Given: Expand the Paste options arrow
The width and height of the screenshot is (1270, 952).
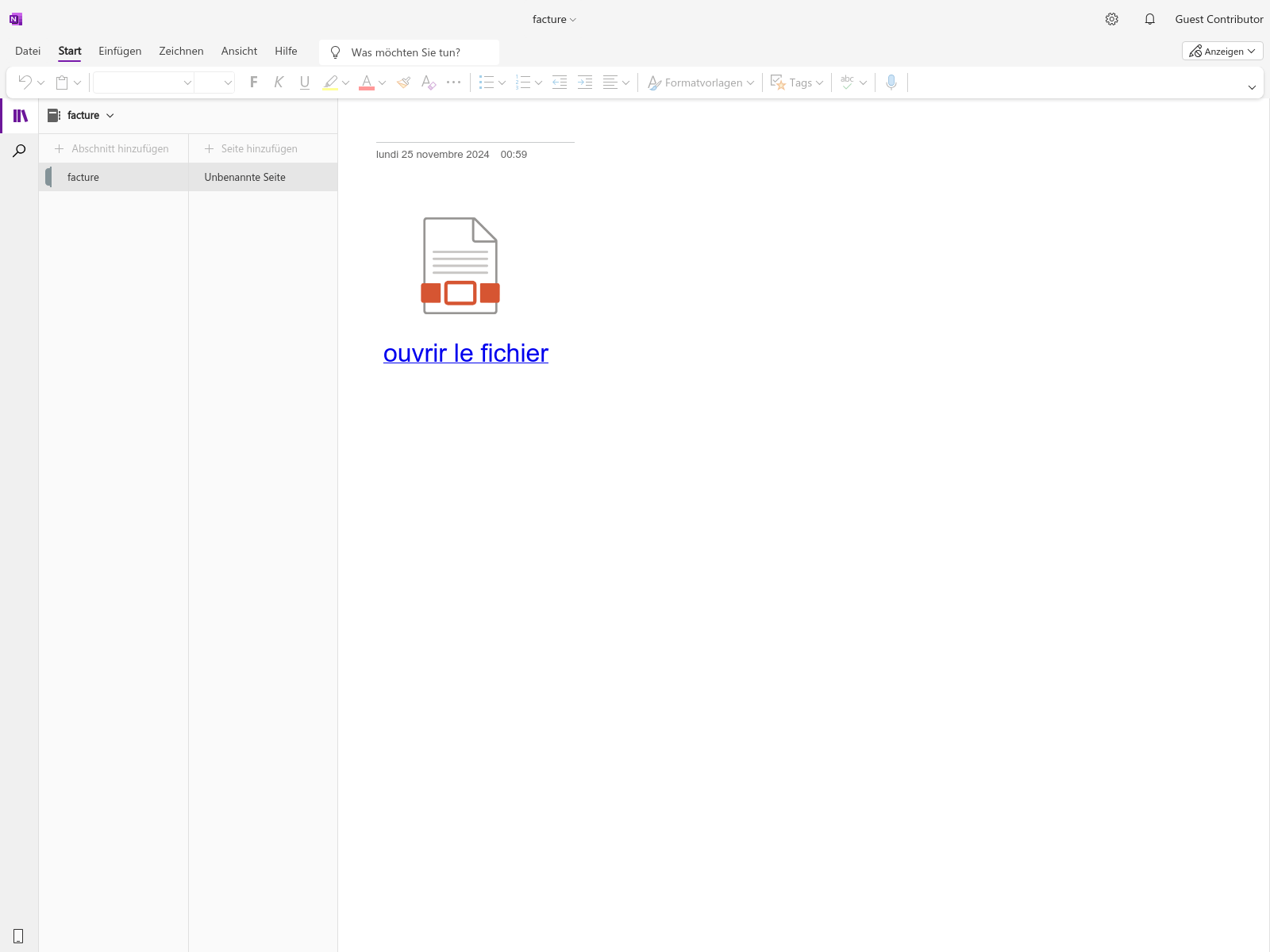Looking at the screenshot, I should click(77, 83).
